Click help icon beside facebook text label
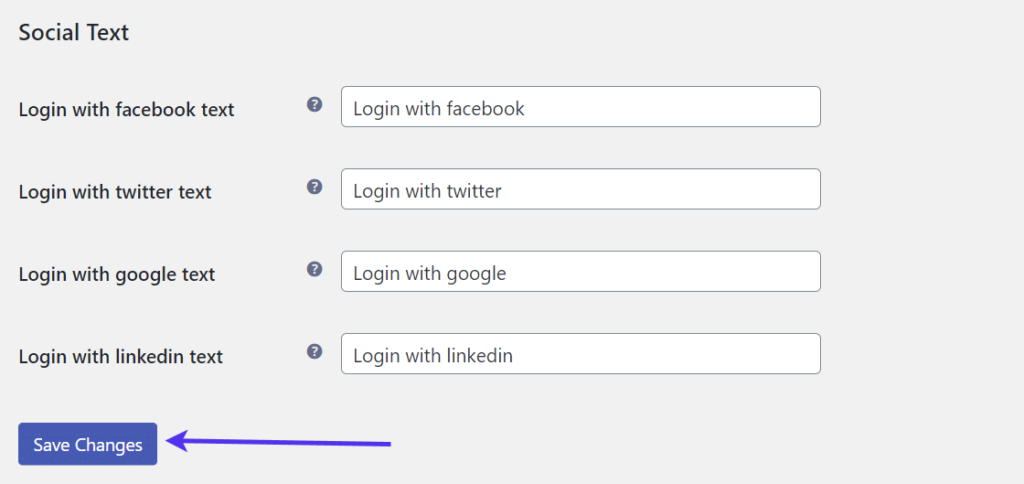Image resolution: width=1024 pixels, height=484 pixels. tap(314, 104)
